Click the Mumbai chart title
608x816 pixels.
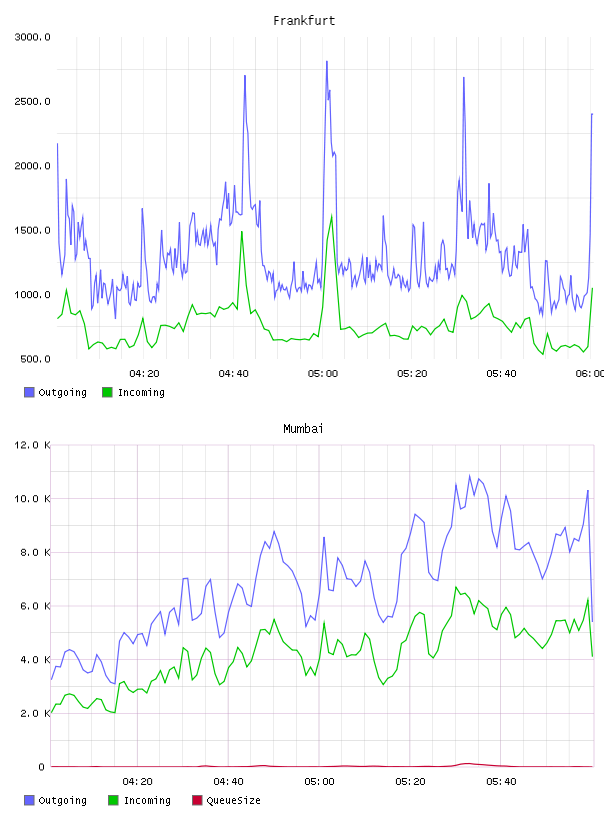point(303,429)
